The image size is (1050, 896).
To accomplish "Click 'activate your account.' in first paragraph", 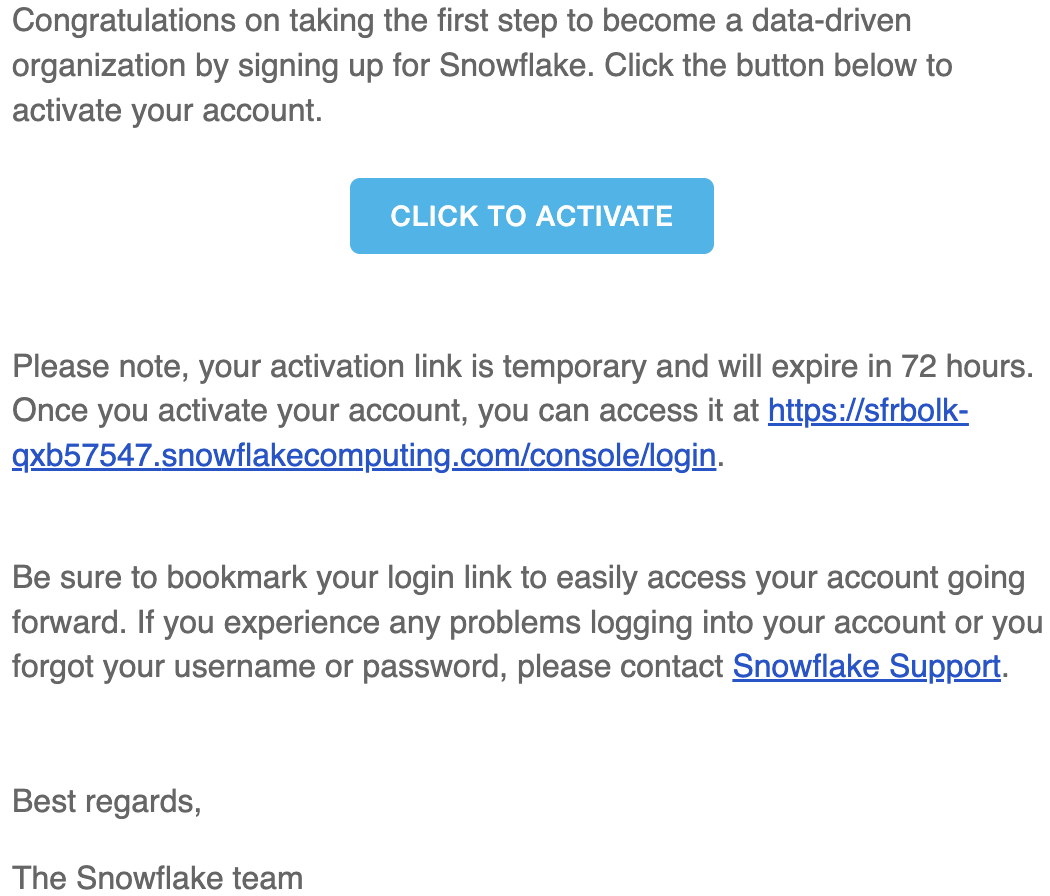I will (167, 111).
